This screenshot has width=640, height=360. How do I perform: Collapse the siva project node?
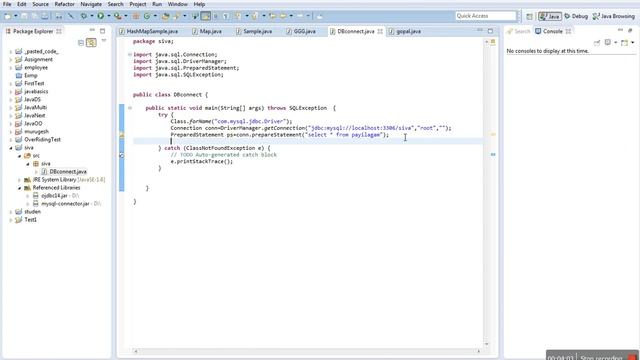coord(11,148)
